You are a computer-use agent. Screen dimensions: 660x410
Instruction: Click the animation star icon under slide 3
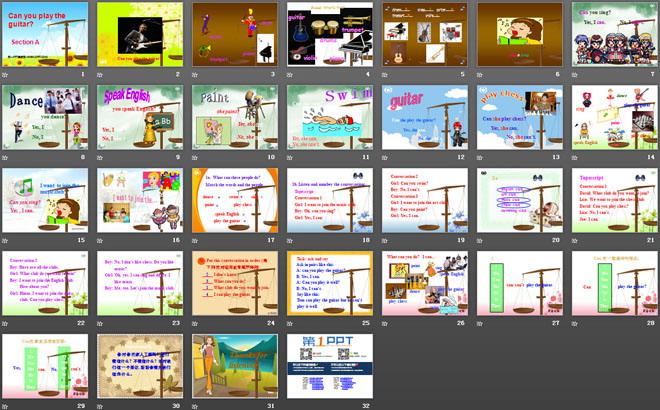[195, 75]
